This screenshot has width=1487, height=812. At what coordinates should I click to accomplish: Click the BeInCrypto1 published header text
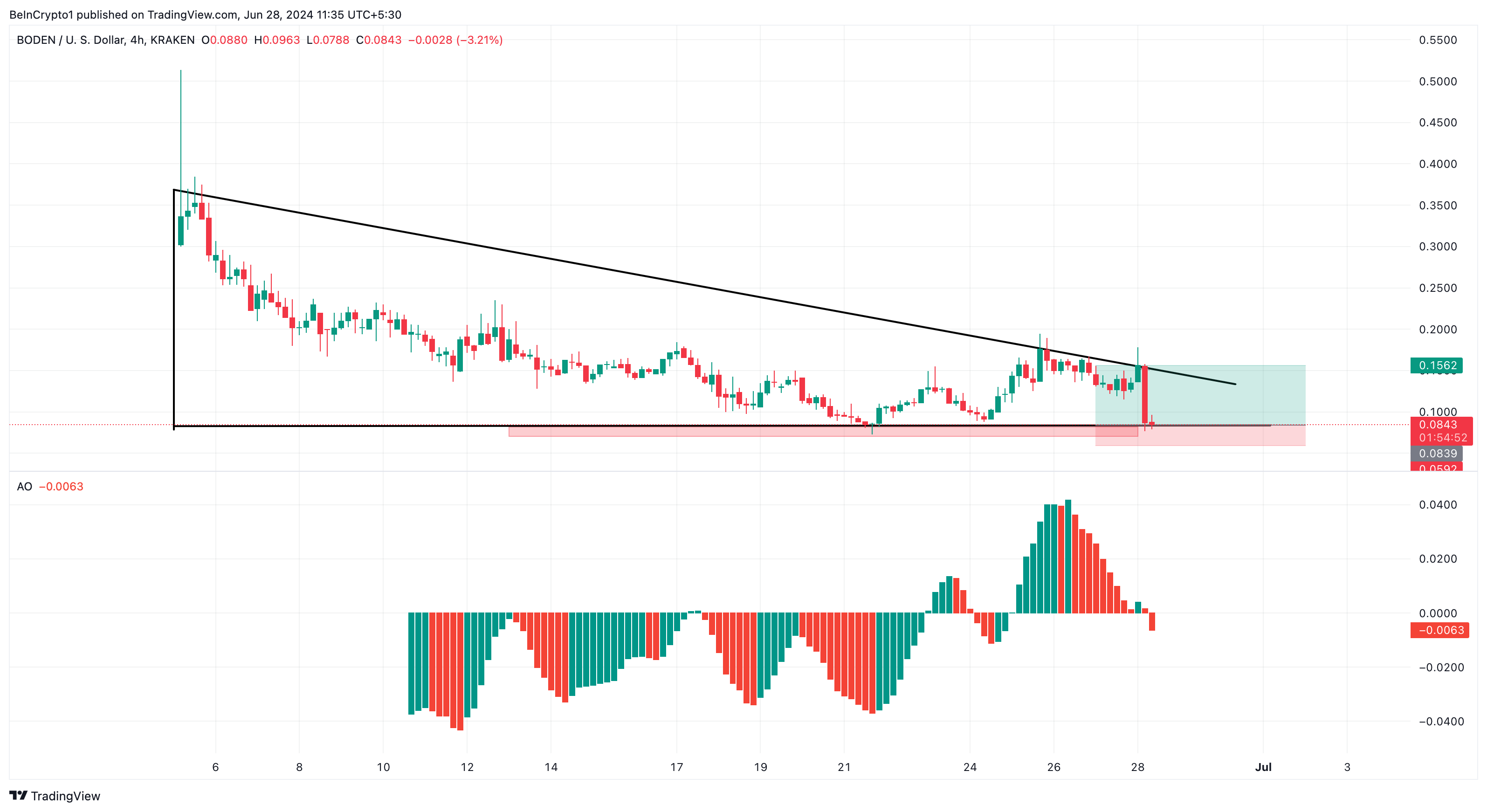205,14
